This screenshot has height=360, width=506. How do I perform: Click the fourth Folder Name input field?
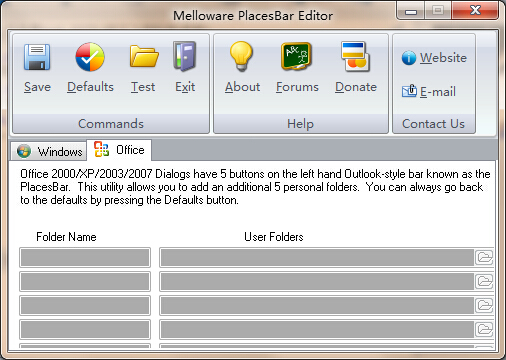pos(85,329)
